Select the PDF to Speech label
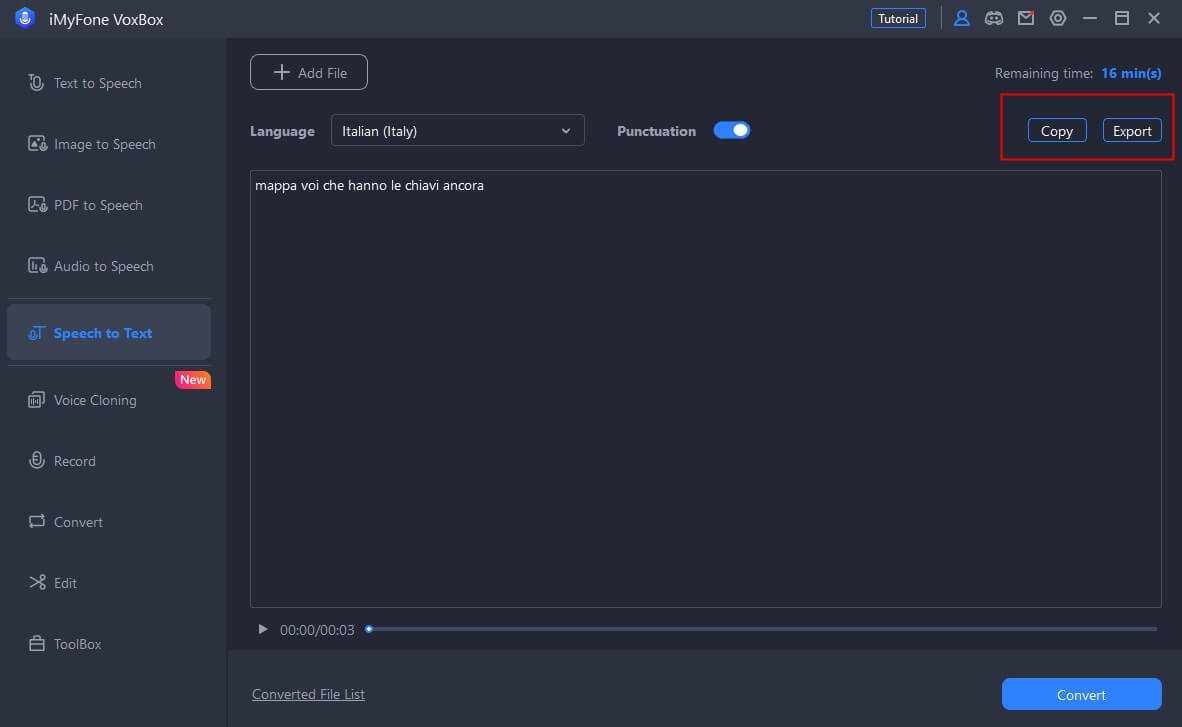This screenshot has width=1182, height=727. pyautogui.click(x=98, y=205)
